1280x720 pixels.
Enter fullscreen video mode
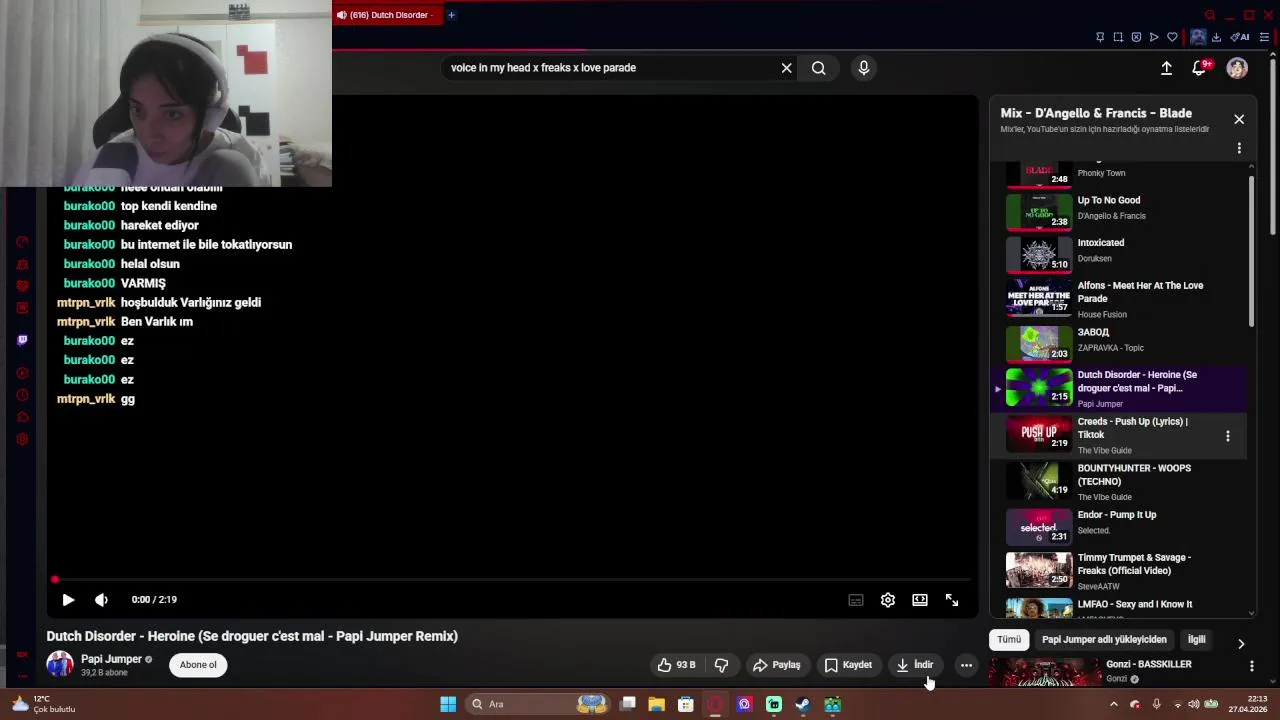click(952, 600)
